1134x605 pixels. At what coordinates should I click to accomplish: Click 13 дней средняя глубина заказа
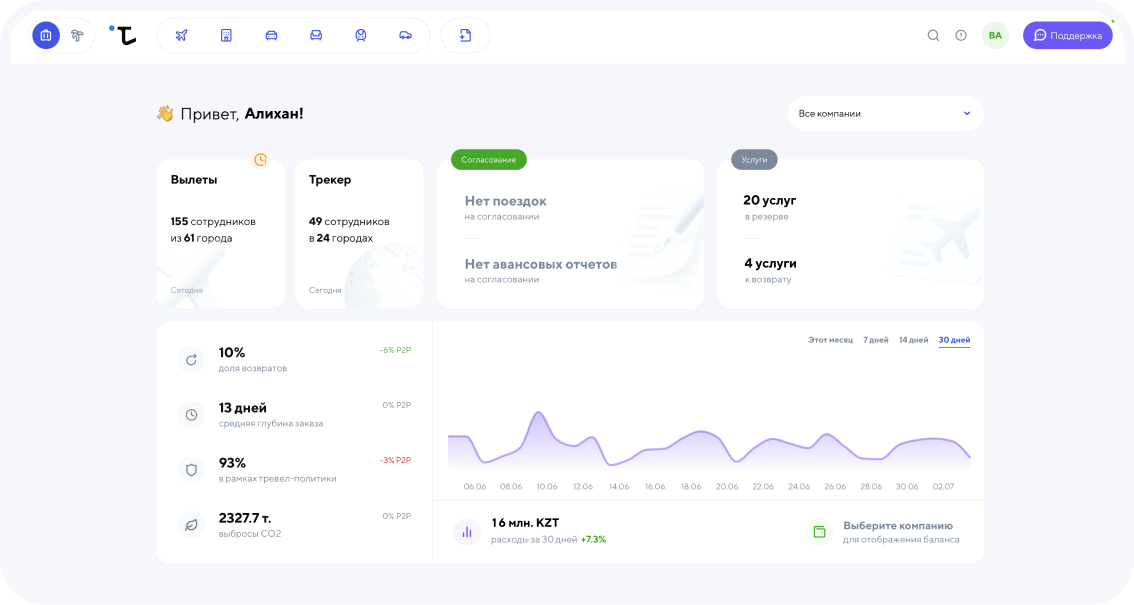270,415
